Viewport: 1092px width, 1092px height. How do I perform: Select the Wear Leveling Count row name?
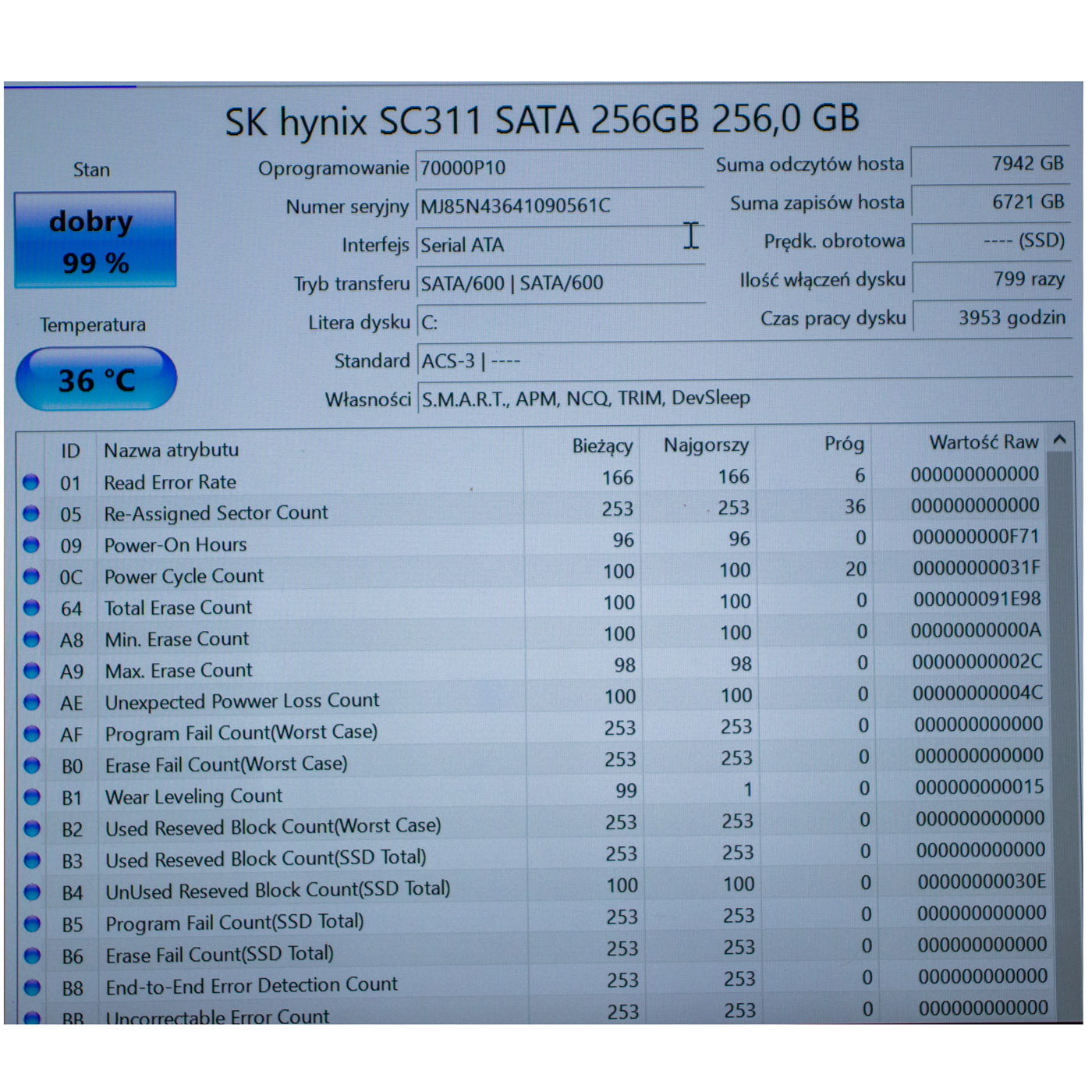pos(194,796)
